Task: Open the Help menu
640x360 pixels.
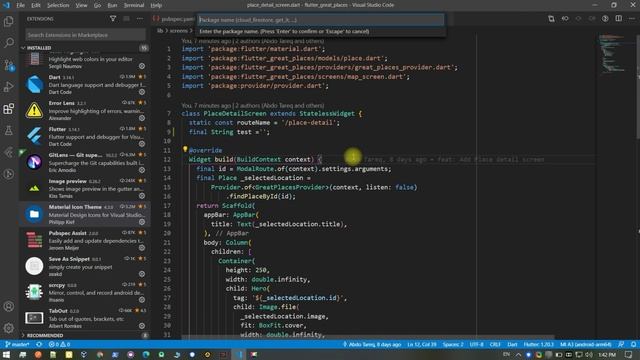Action: pyautogui.click(x=156, y=5)
